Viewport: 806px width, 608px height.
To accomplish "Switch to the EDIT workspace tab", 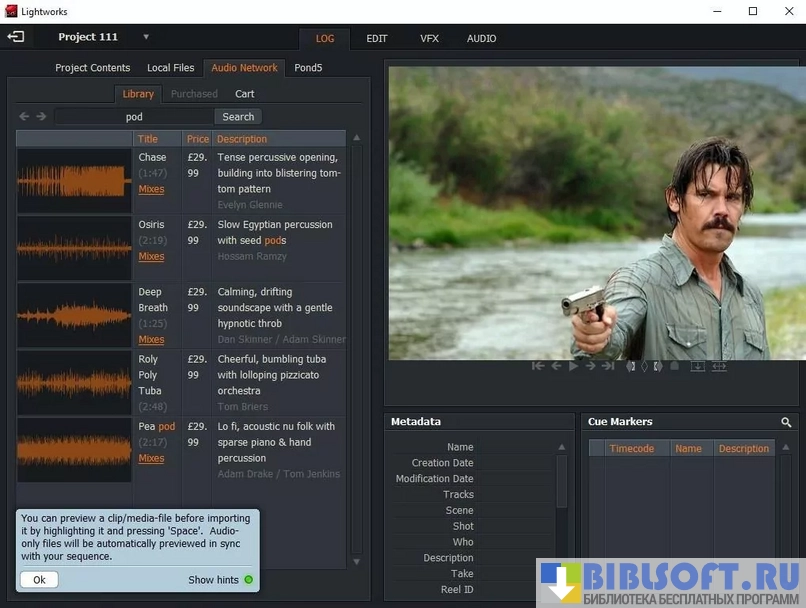I will coord(377,39).
